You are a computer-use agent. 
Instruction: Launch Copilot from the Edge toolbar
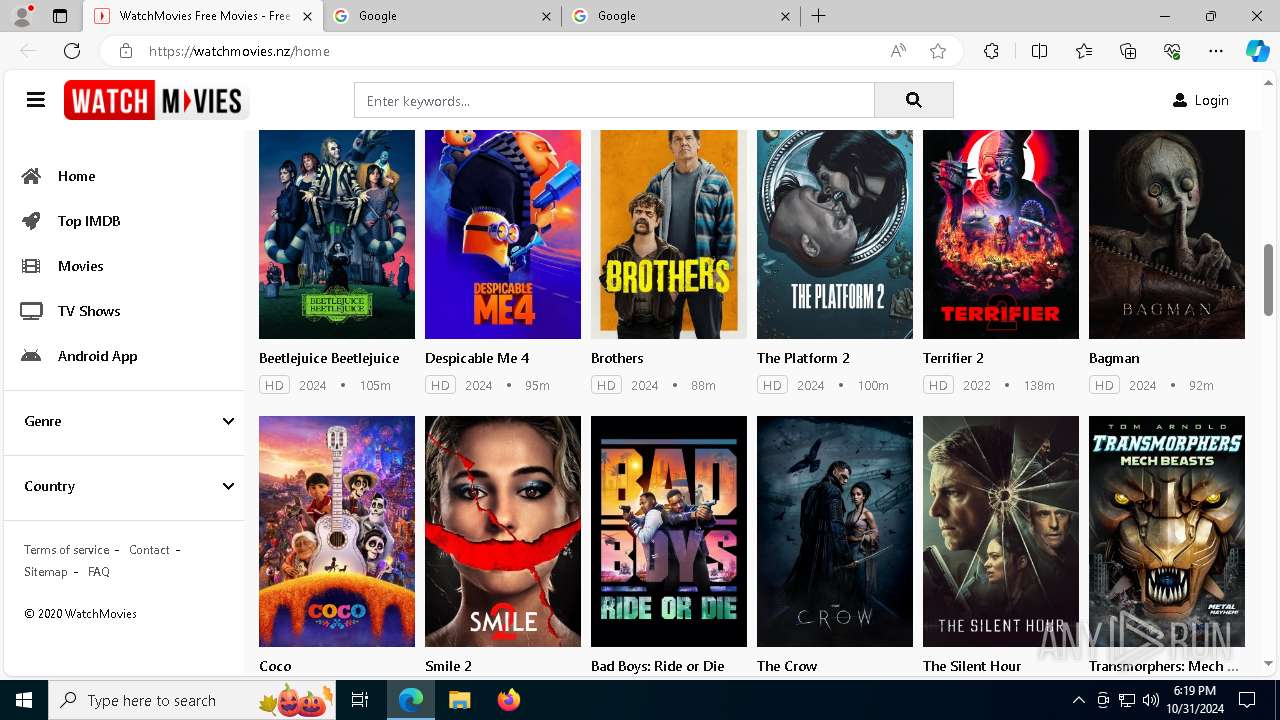pos(1257,51)
